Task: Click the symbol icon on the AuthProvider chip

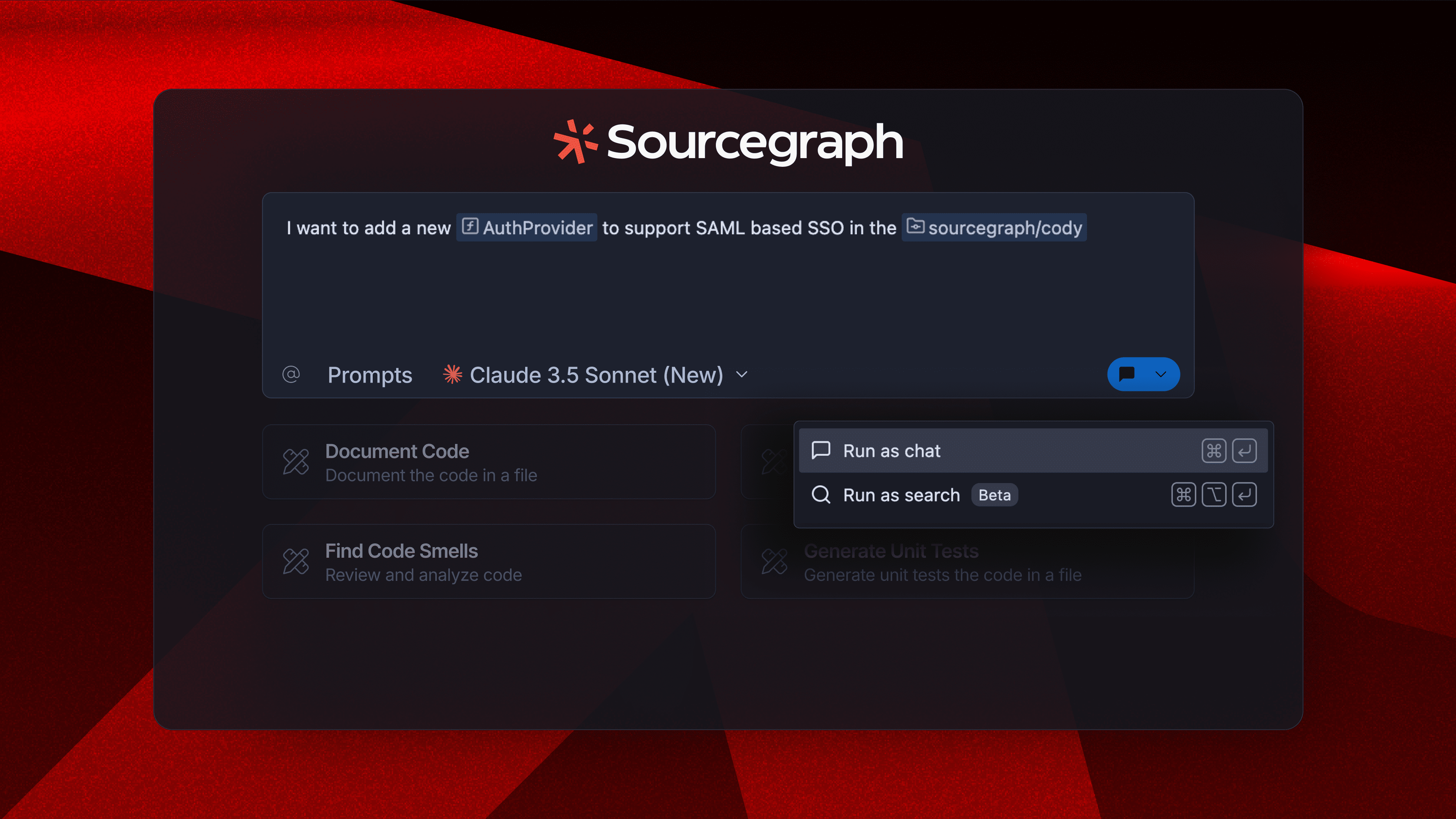Action: click(470, 227)
